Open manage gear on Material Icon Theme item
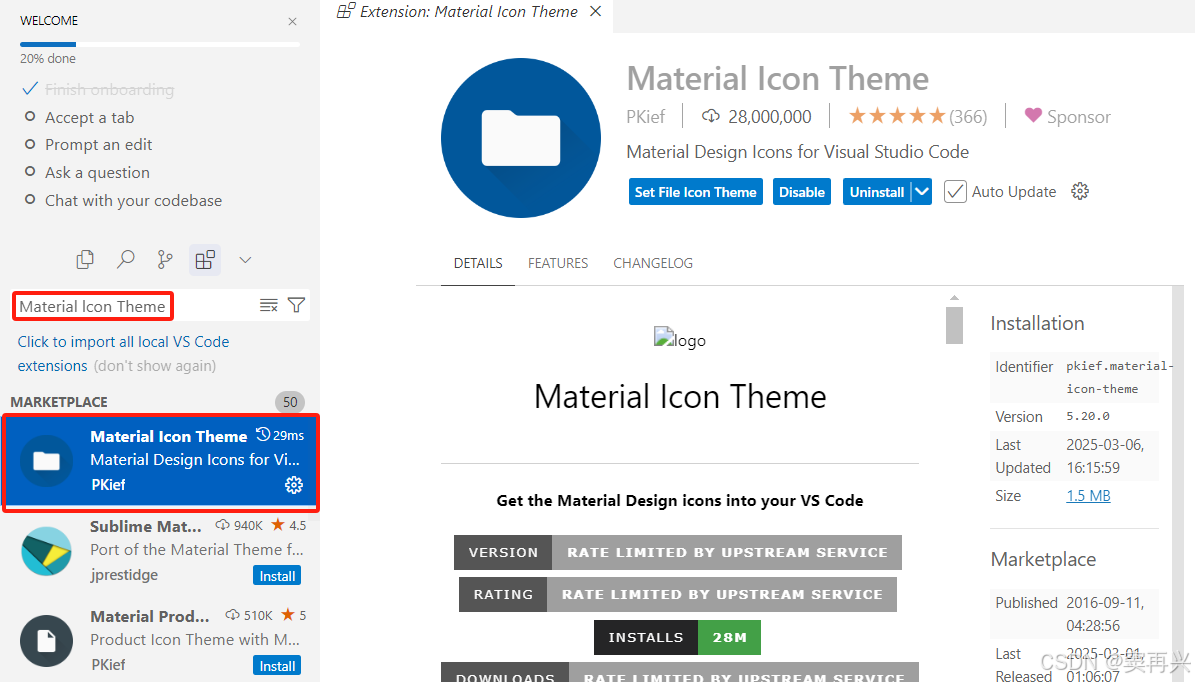This screenshot has width=1195, height=682. (293, 485)
